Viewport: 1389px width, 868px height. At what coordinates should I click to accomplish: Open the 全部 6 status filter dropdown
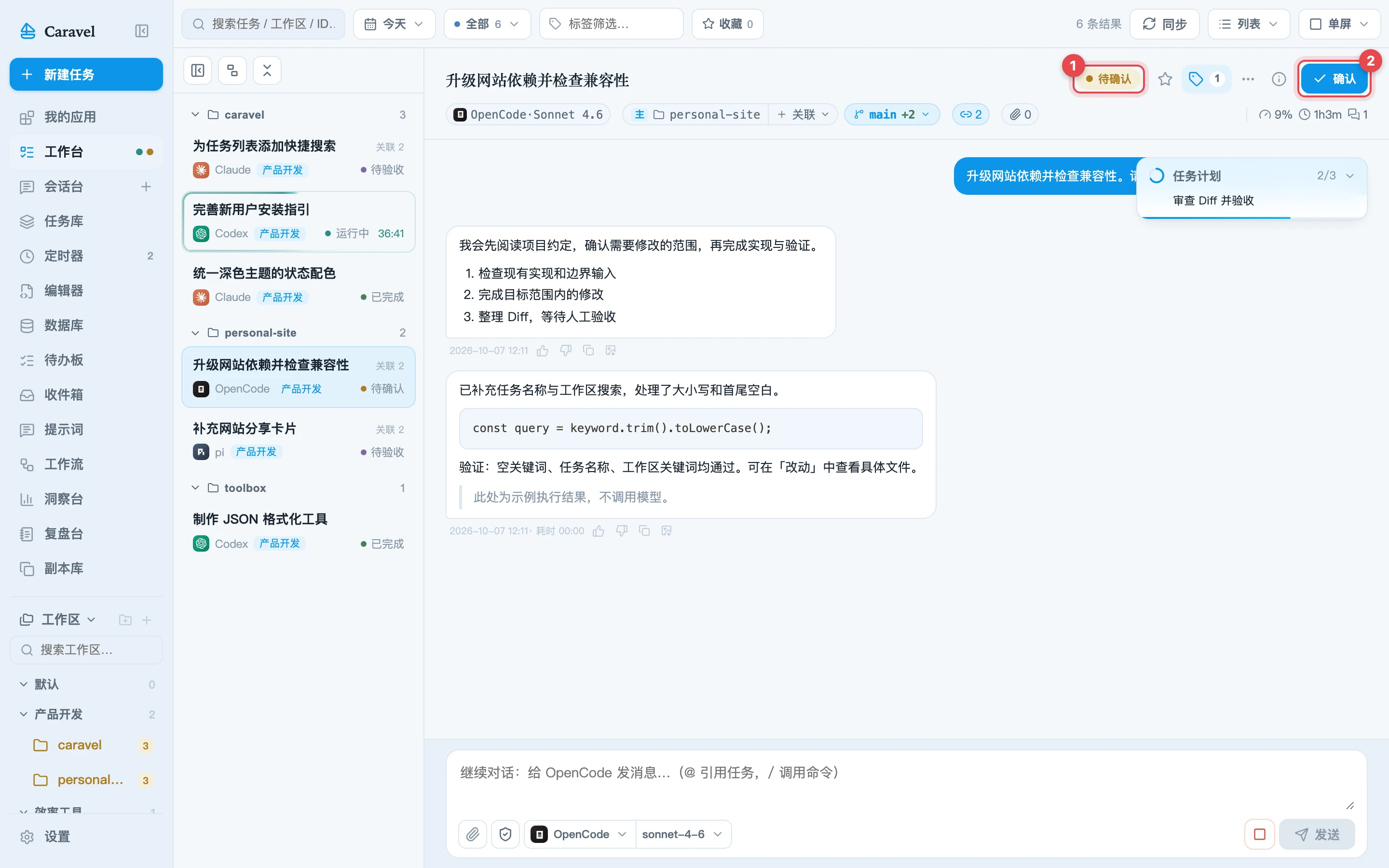[487, 24]
